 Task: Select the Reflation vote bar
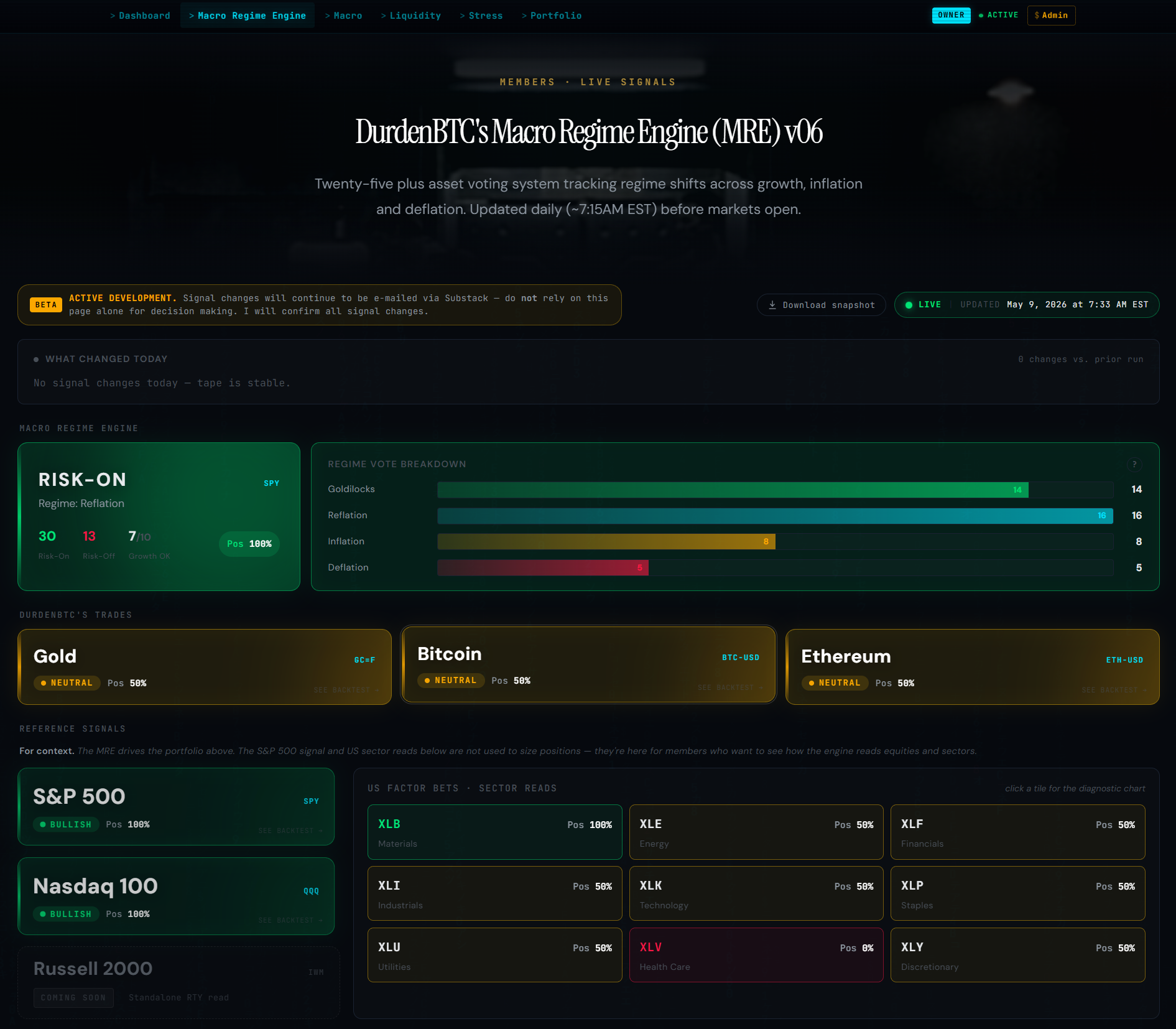[775, 516]
